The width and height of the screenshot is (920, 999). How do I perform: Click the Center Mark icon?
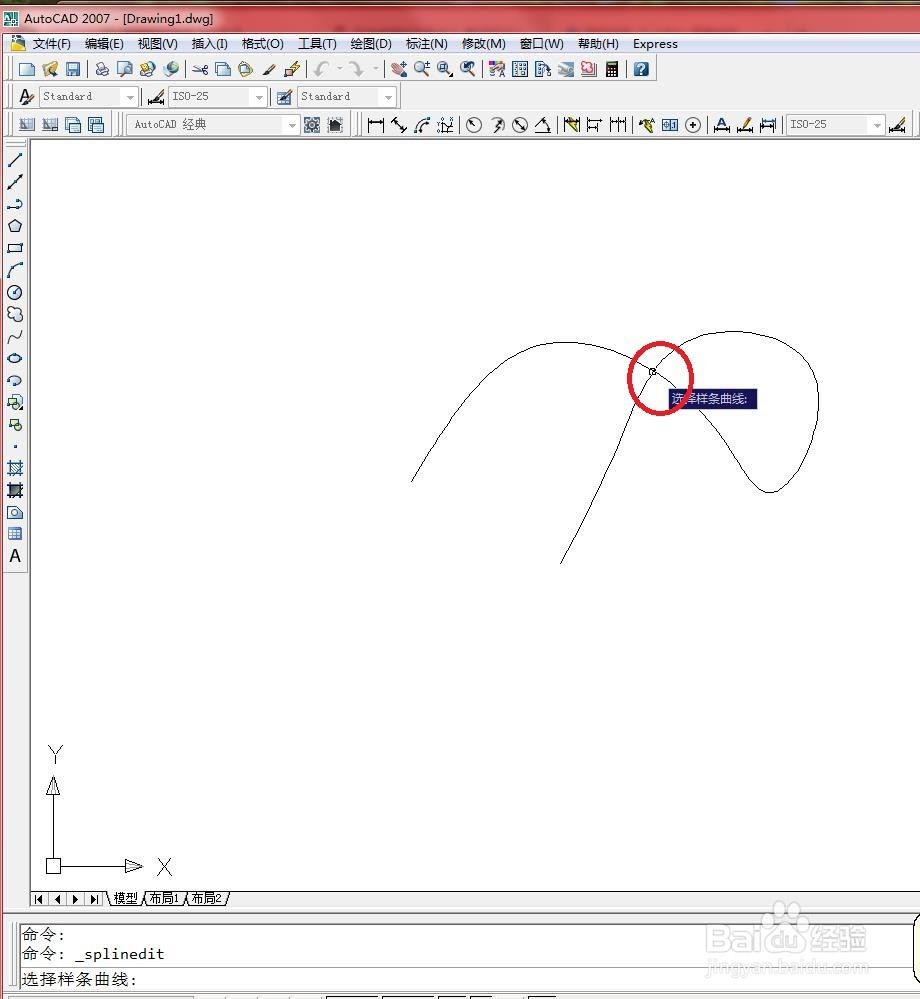pyautogui.click(x=693, y=125)
